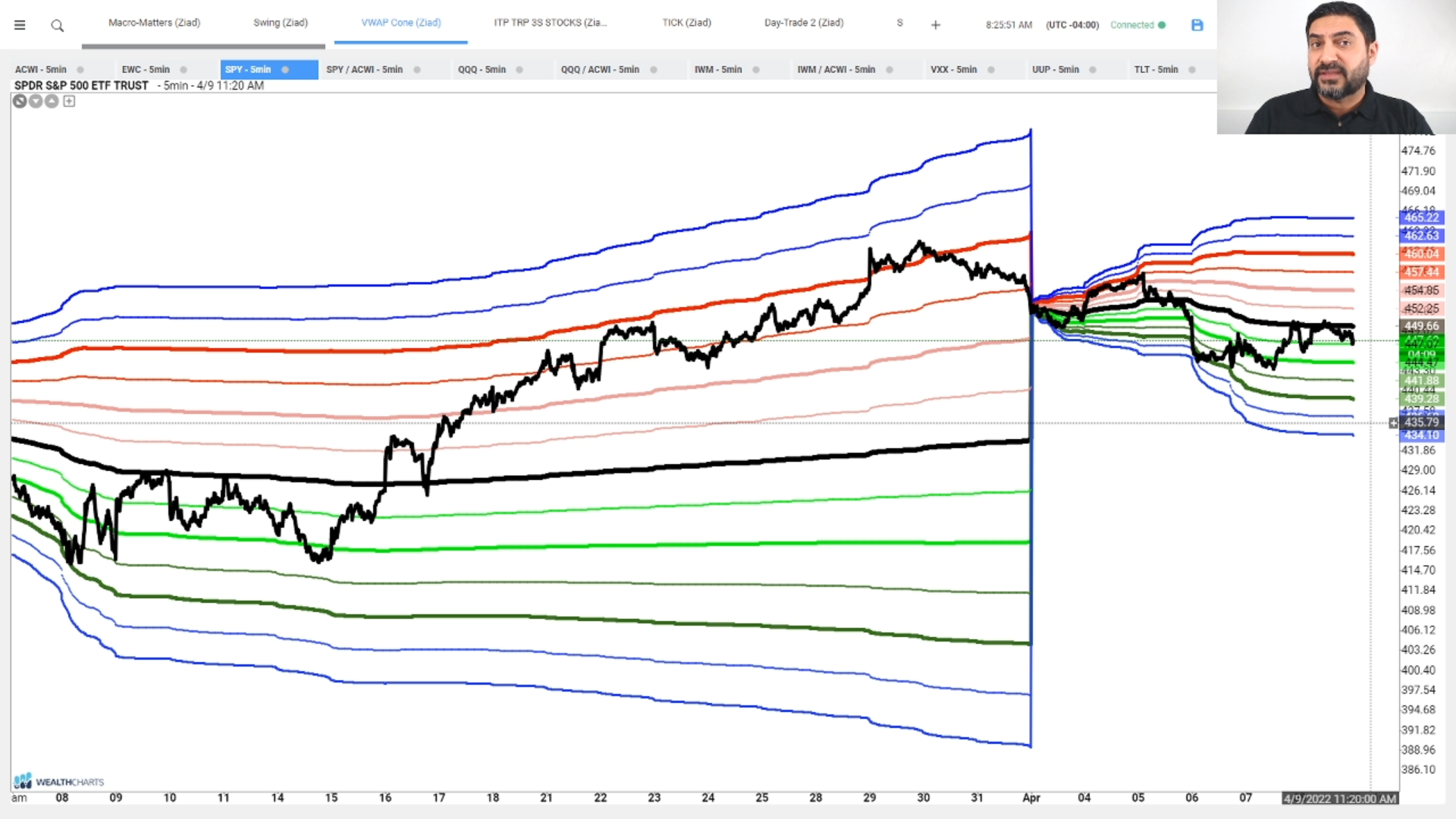Open the TICK (Ziad) workspace tab

687,23
